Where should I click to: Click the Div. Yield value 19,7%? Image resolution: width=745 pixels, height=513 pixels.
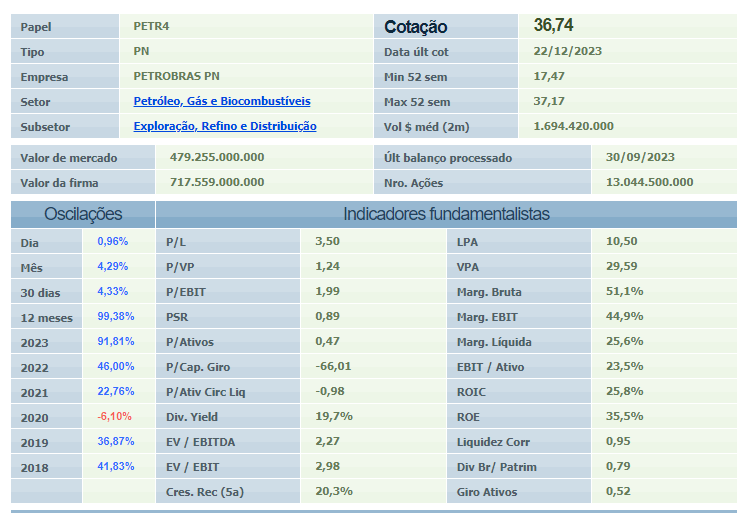pos(334,417)
